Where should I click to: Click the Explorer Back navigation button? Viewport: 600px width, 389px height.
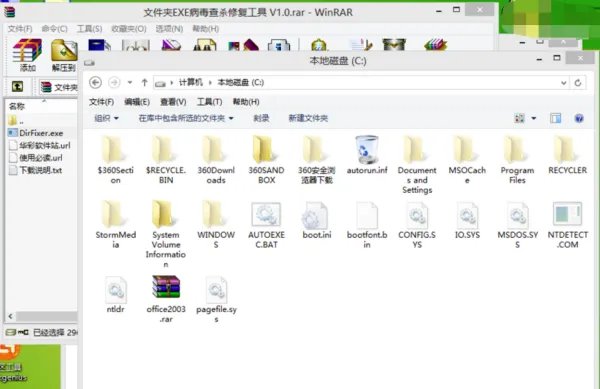95,83
